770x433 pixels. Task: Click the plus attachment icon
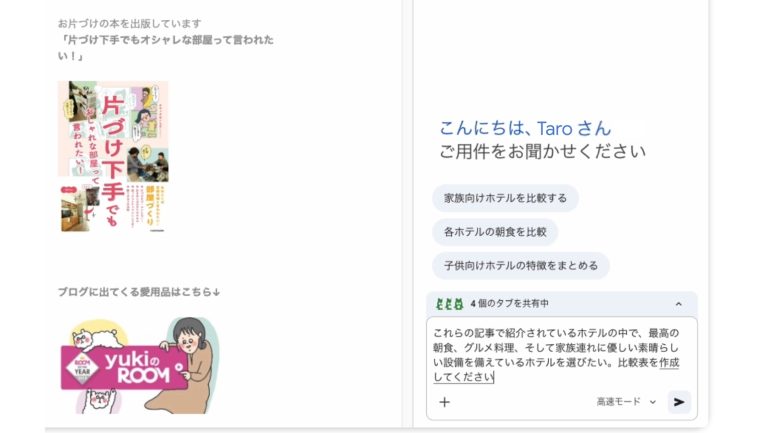click(x=444, y=402)
